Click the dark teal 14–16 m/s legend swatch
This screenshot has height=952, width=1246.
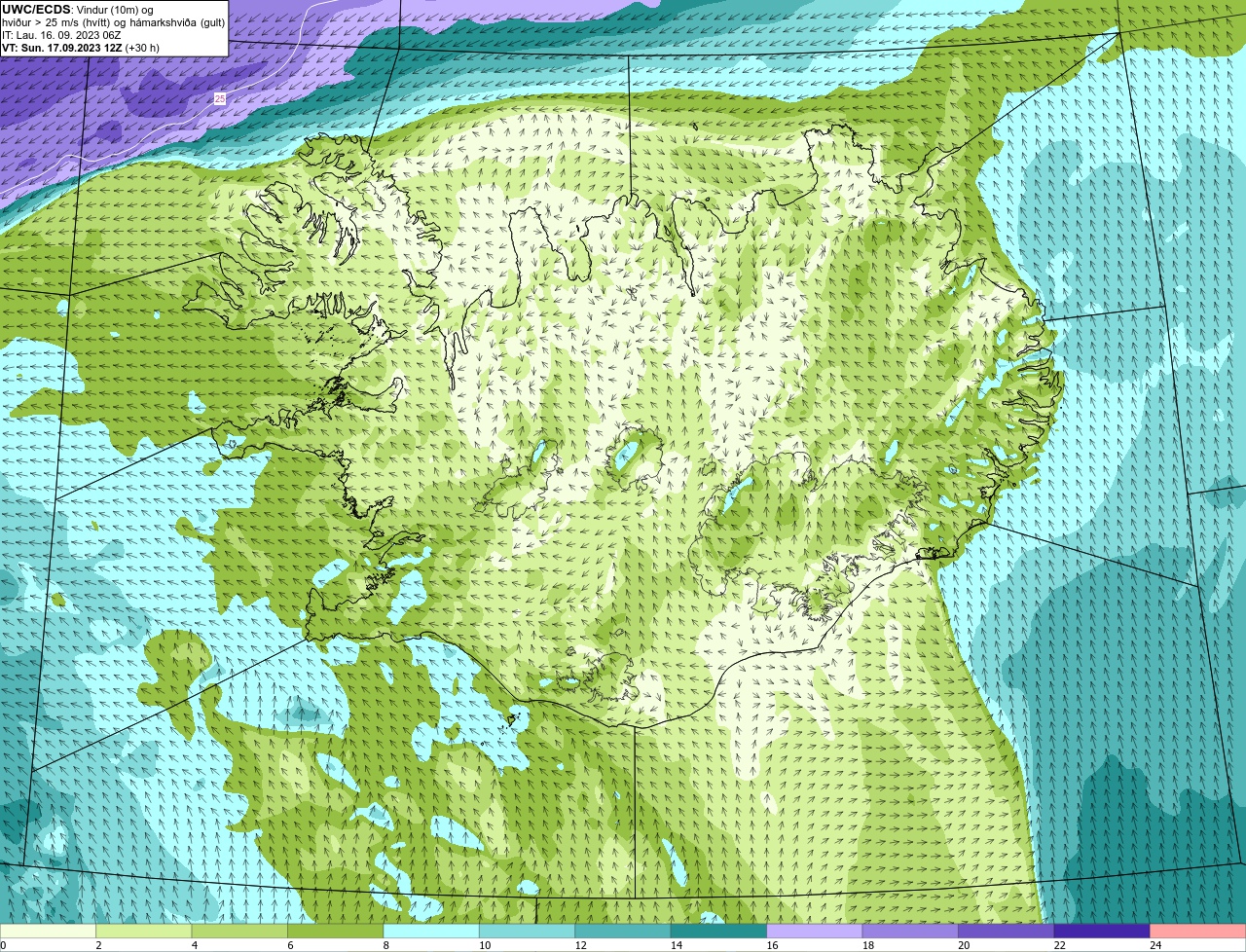(x=719, y=931)
